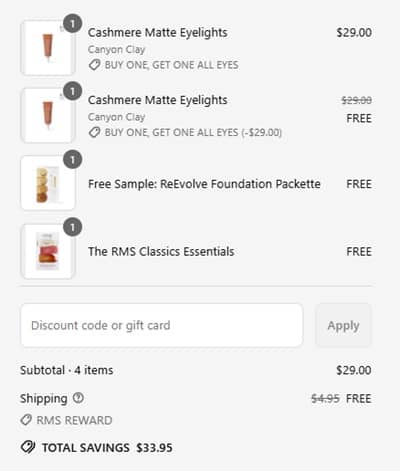Click the TOTAL SAVINGS tag icon
Image resolution: width=400 pixels, height=471 pixels.
(28, 447)
